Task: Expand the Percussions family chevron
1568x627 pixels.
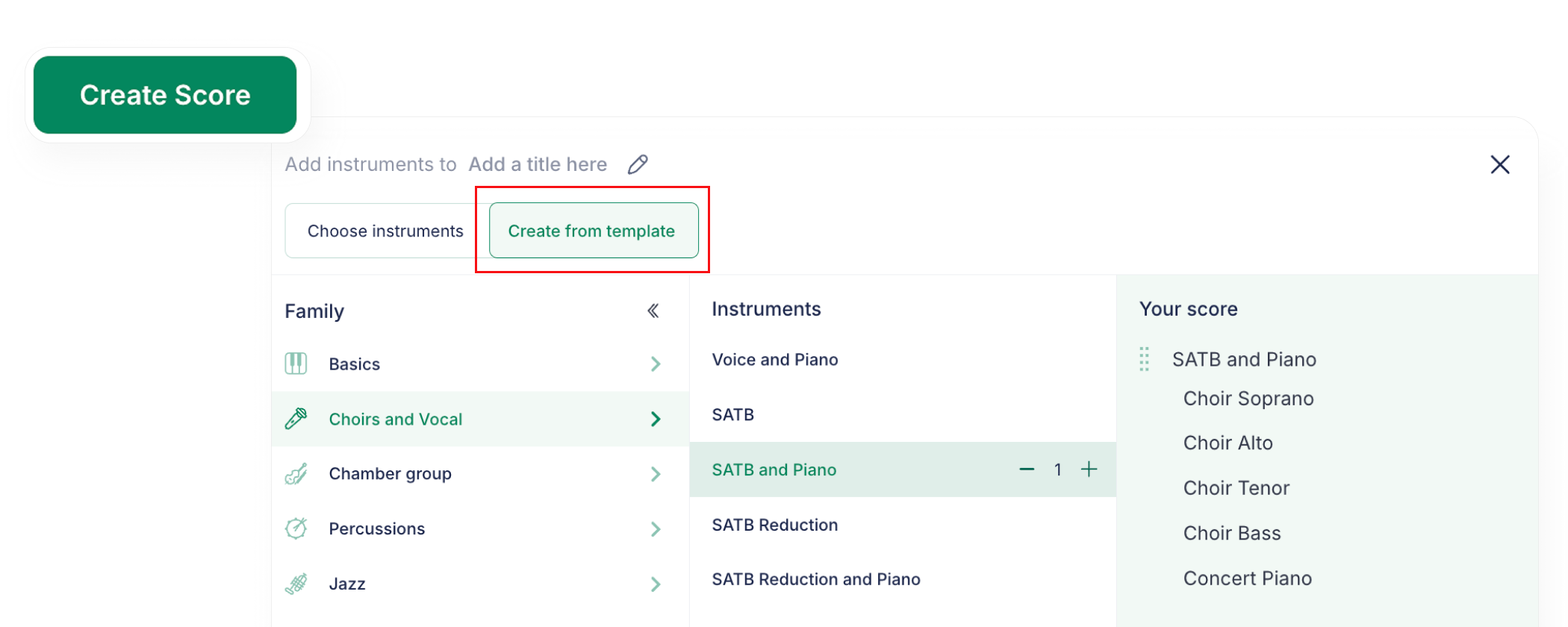Action: pyautogui.click(x=656, y=529)
